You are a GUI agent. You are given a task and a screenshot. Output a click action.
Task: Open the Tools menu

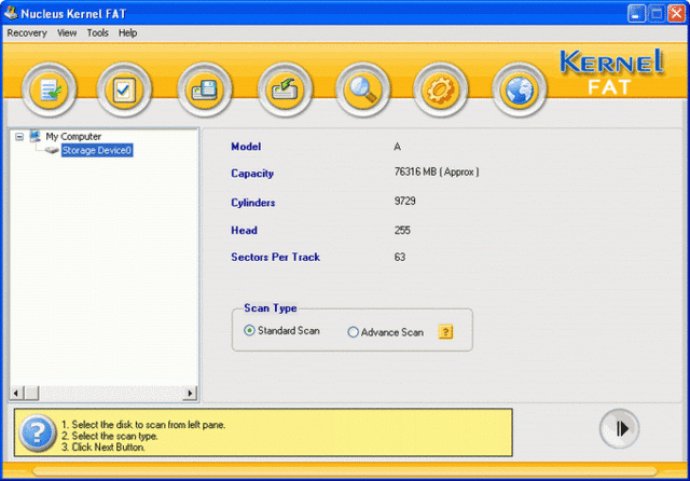[x=97, y=33]
